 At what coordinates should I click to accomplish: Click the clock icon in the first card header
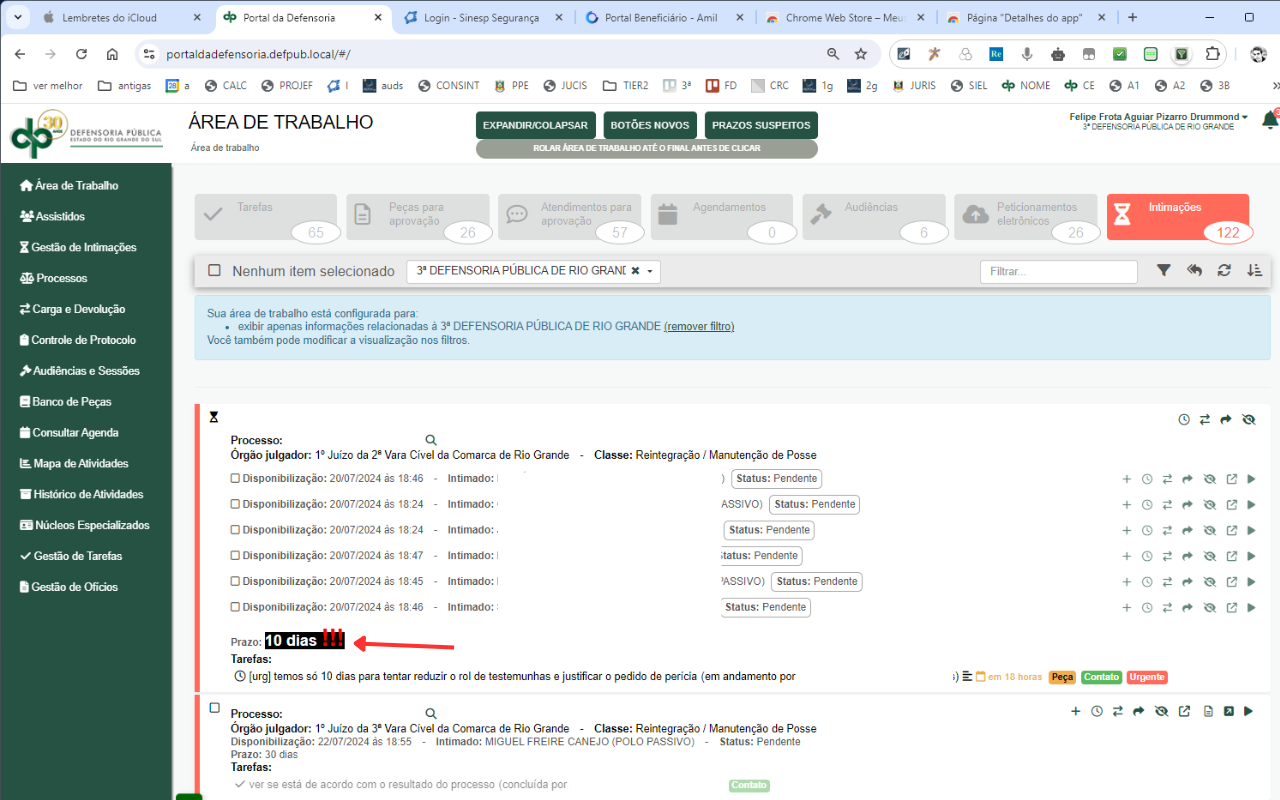coord(1184,420)
